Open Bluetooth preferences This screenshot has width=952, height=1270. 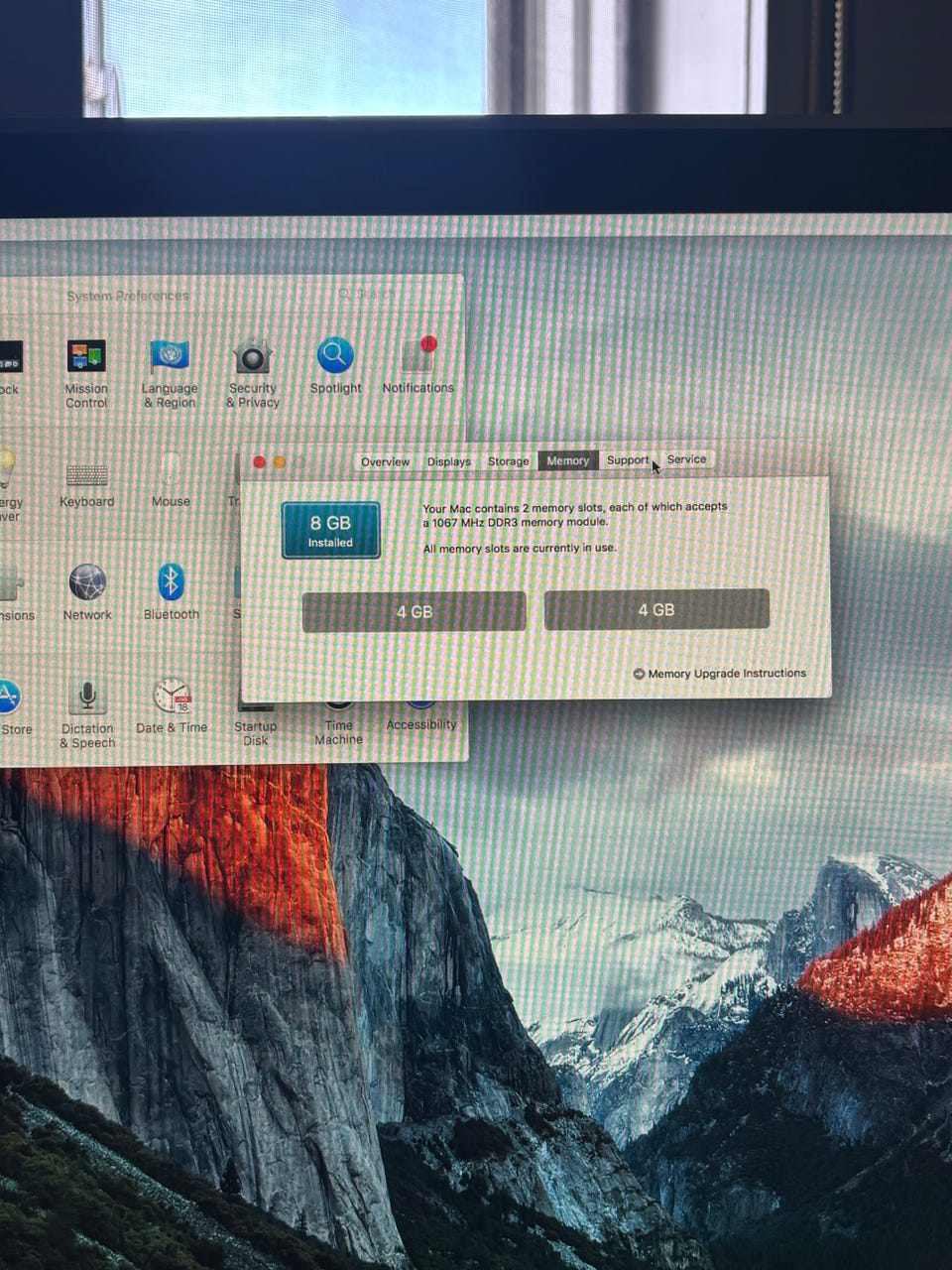[171, 592]
